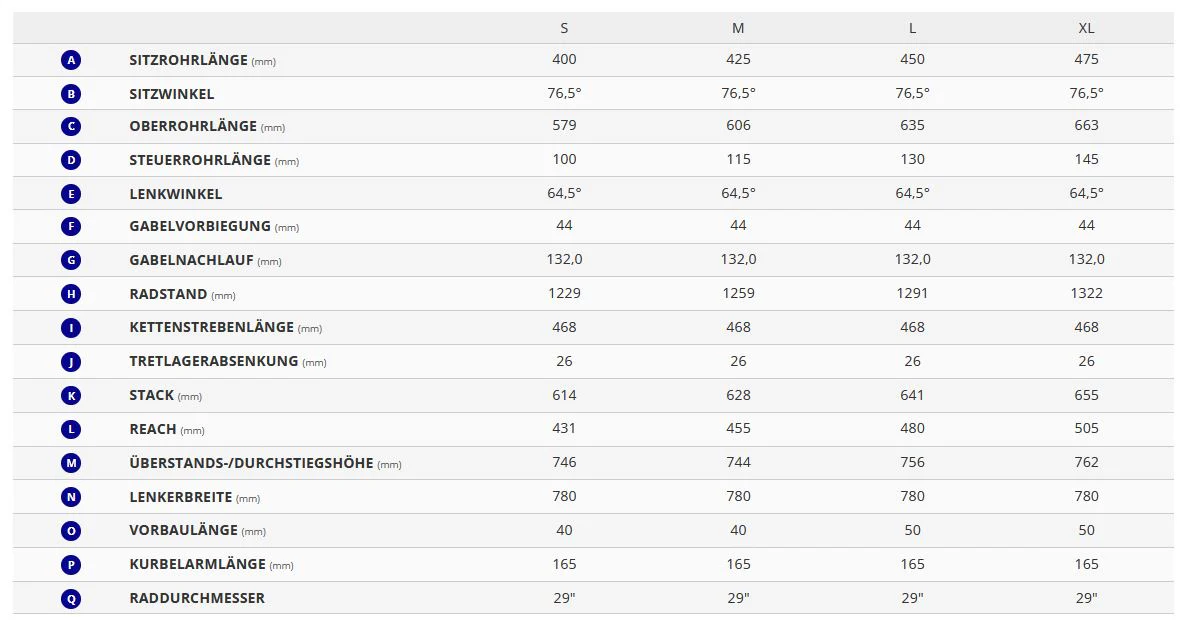This screenshot has height=634, width=1187.
Task: Click the G badge beside Gabelnachlauf
Action: click(70, 261)
